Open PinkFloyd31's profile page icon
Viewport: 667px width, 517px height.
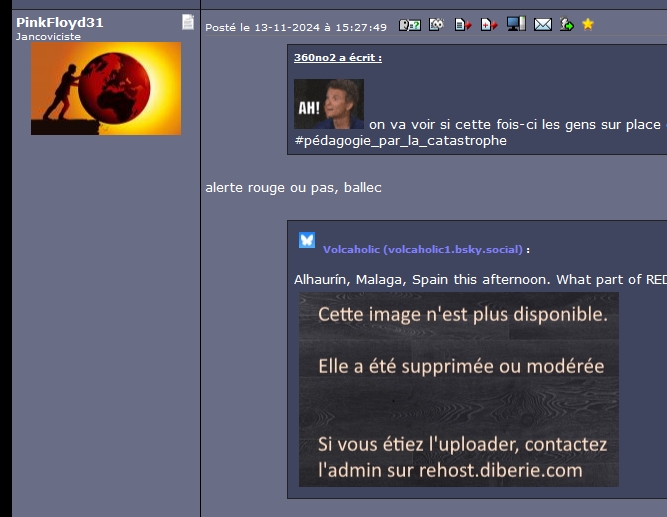(x=188, y=22)
